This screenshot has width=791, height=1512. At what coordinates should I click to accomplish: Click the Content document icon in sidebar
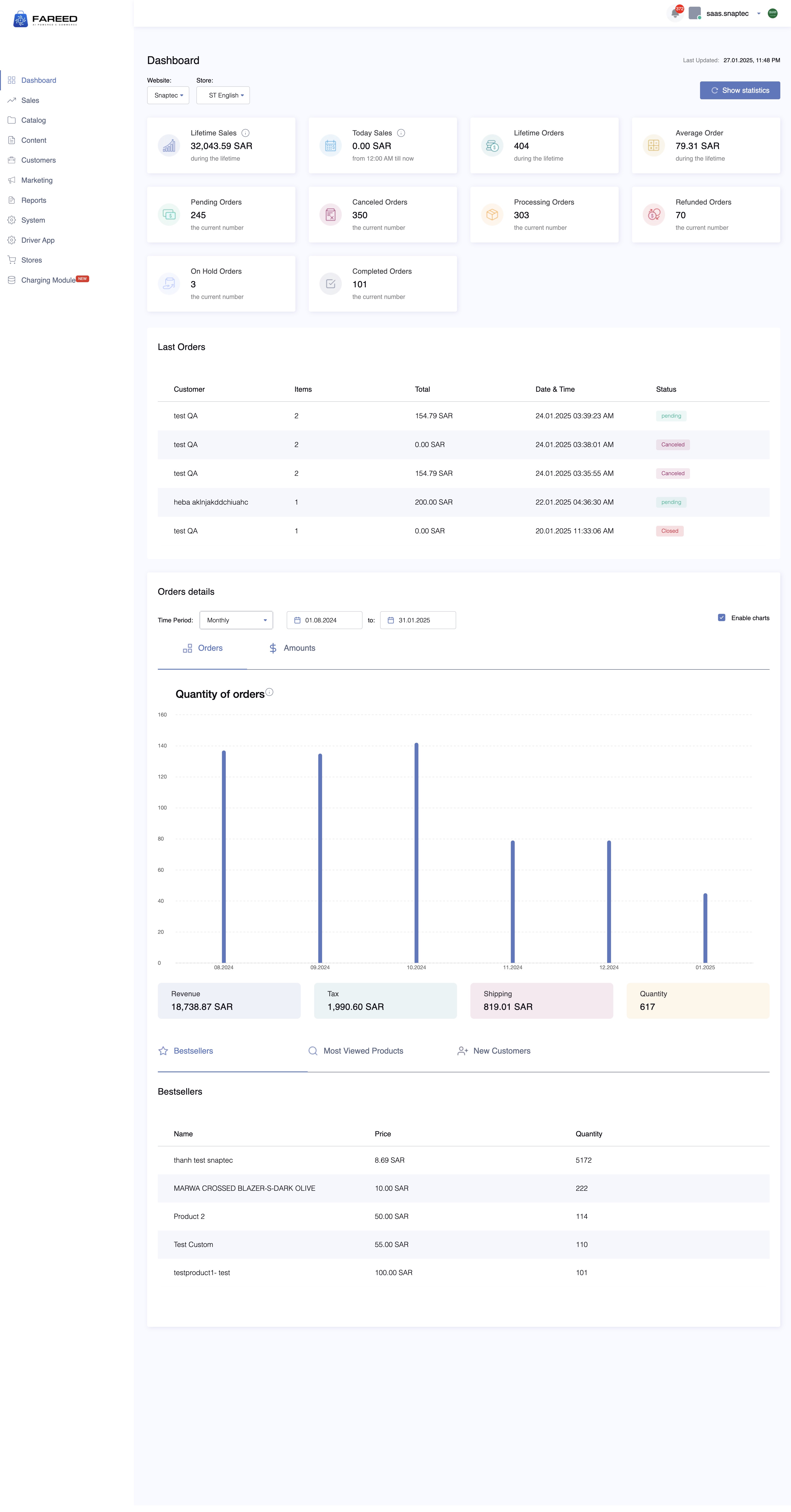[x=12, y=140]
